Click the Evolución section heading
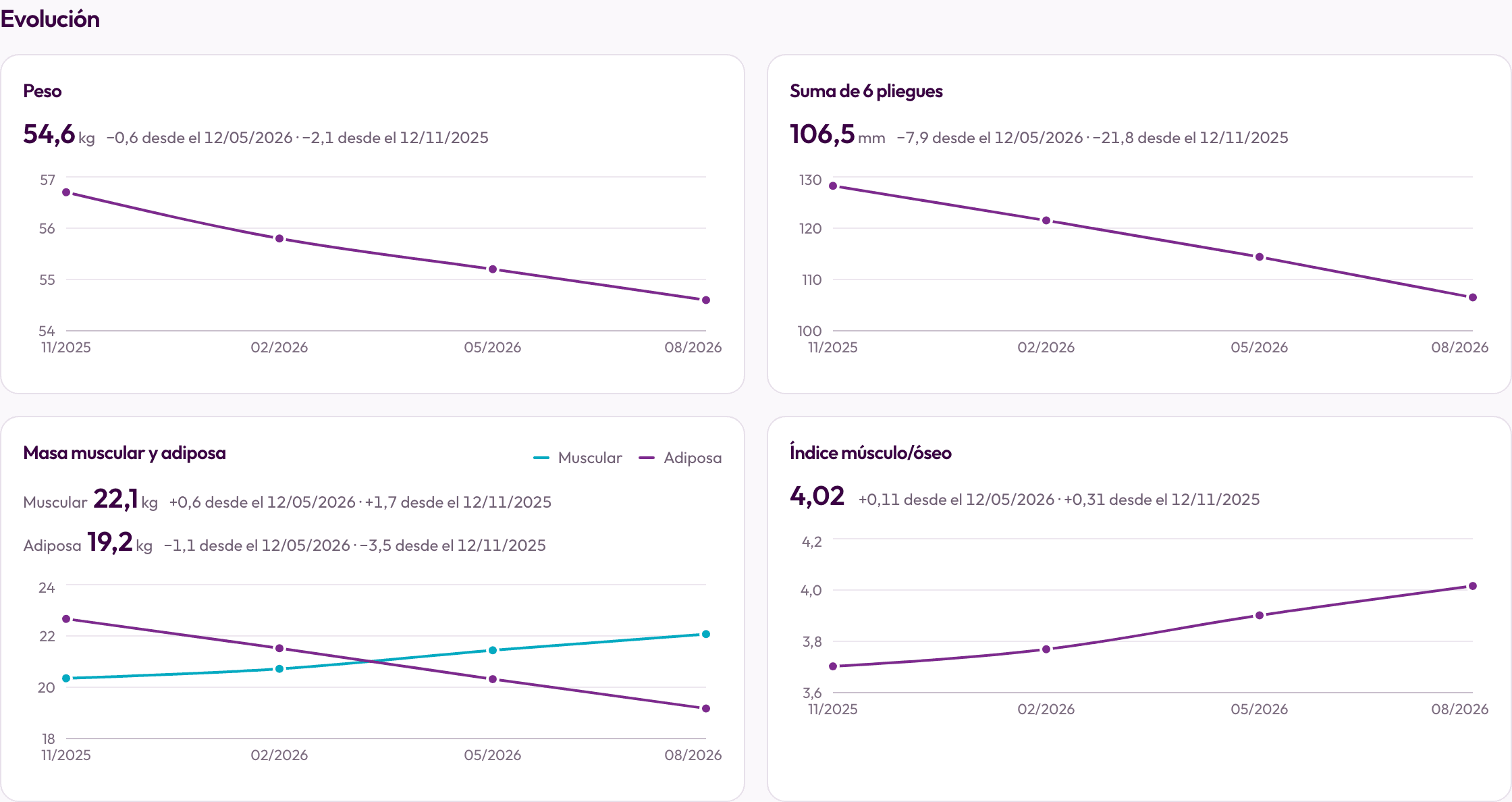Screen dimensions: 1512x802 (50, 19)
